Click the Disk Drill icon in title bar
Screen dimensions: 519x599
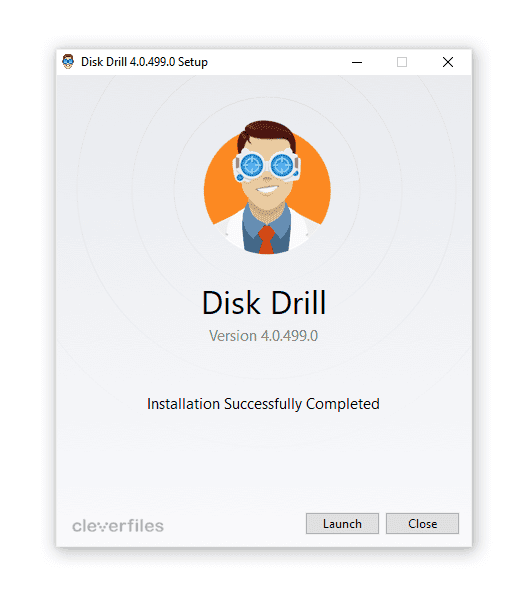coord(68,62)
